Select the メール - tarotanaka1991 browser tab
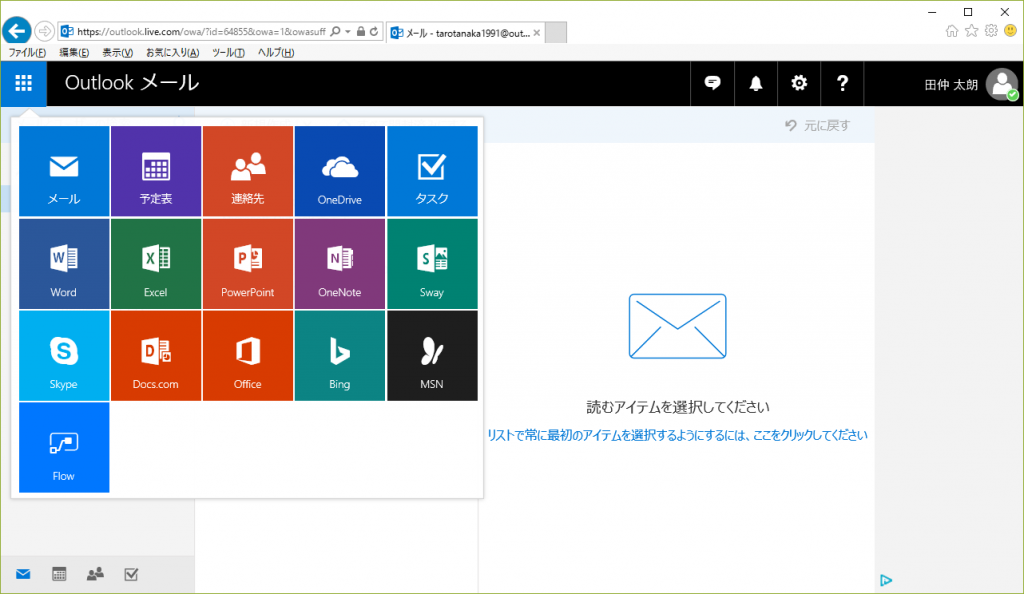This screenshot has height=594, width=1024. tap(465, 33)
